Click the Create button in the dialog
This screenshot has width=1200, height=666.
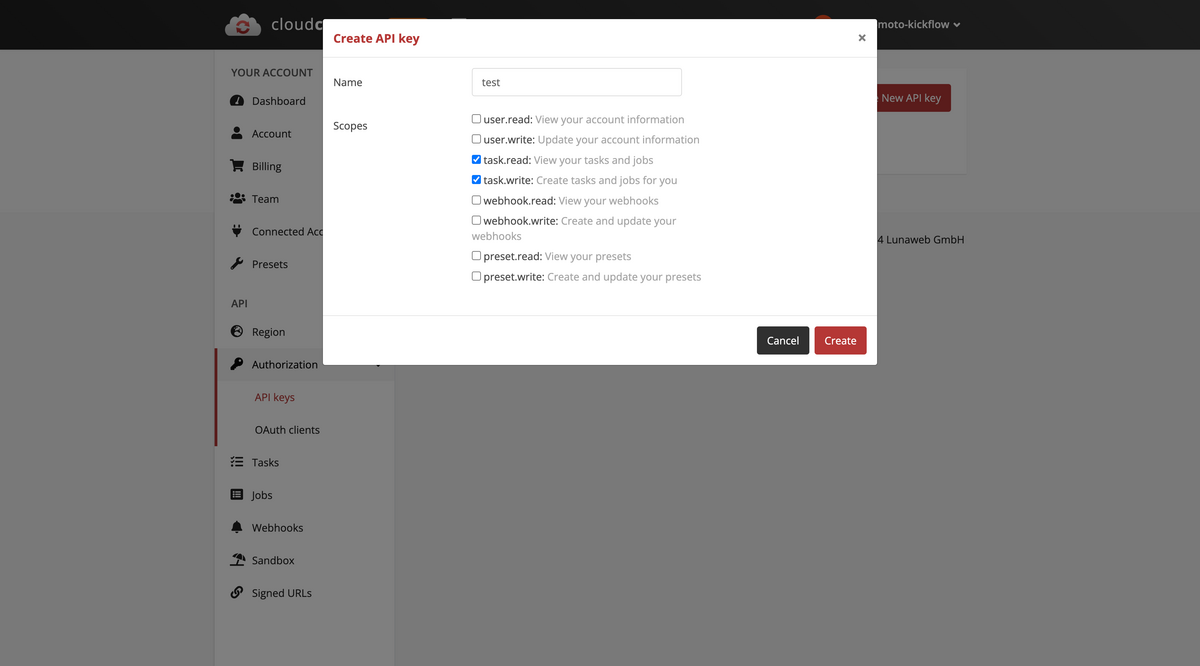pyautogui.click(x=840, y=340)
